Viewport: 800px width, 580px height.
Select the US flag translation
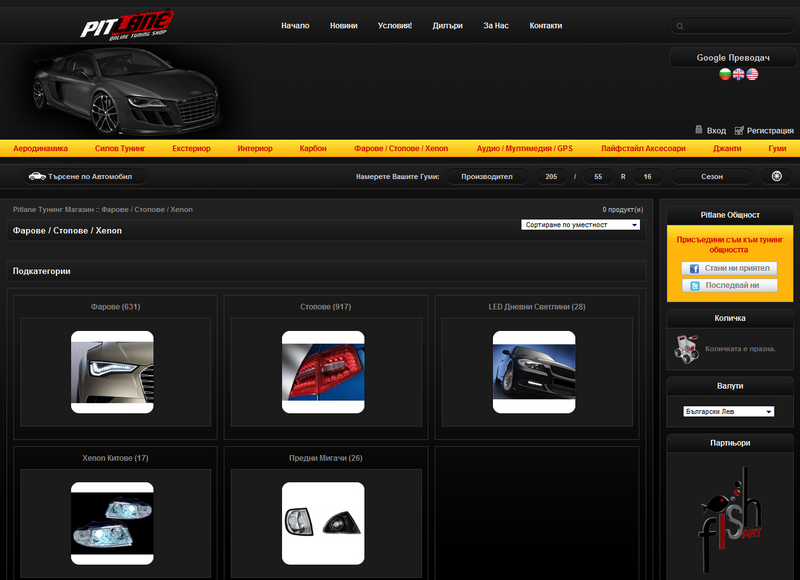click(x=752, y=74)
